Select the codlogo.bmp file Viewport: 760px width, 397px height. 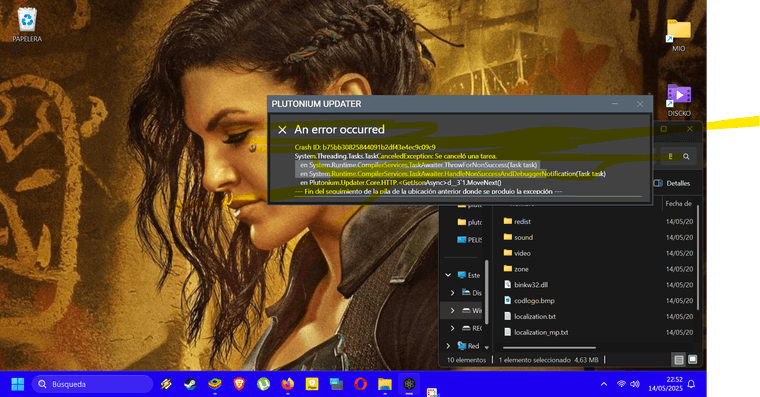[534, 301]
